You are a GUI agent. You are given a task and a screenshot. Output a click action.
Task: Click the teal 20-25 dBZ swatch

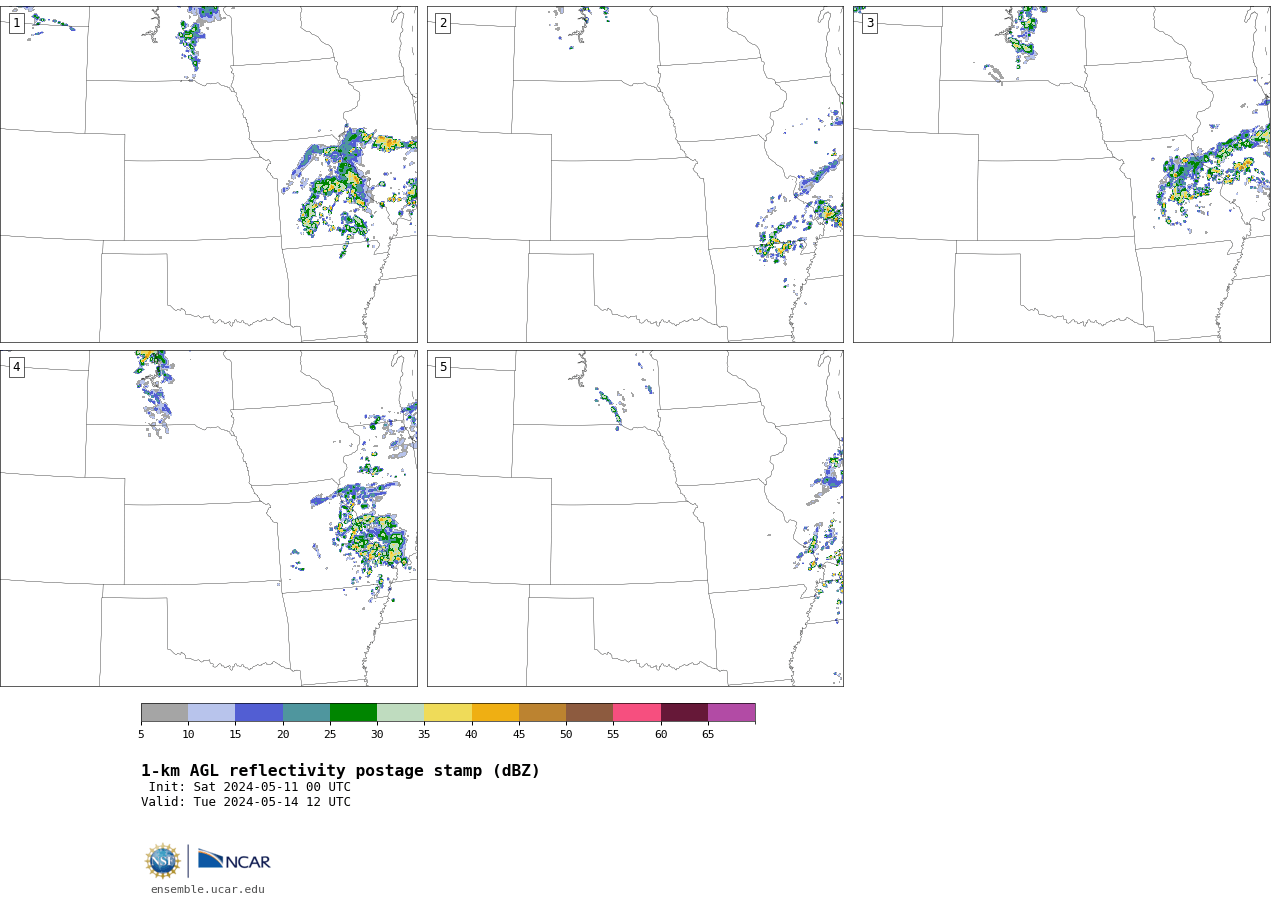pyautogui.click(x=306, y=713)
